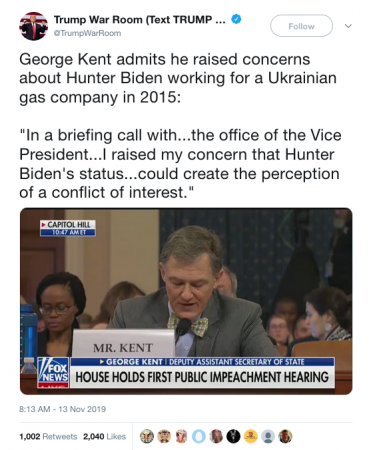This screenshot has width=373, height=450.
Task: Open the 8:13 AM - 13 Nov 2019 timestamp
Action: point(62,409)
